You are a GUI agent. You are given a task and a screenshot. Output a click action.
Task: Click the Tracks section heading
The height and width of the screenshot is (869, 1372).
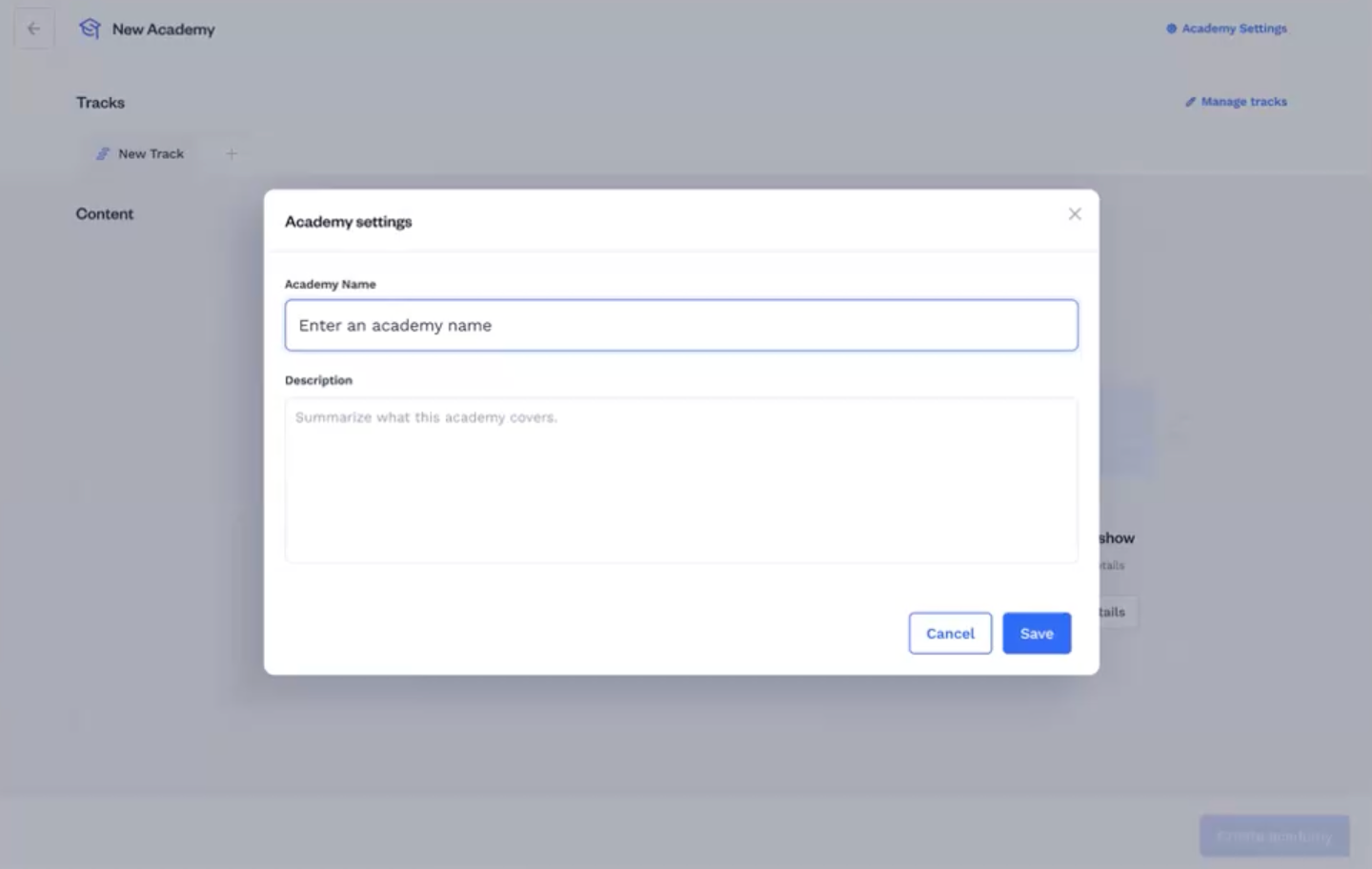pos(100,102)
